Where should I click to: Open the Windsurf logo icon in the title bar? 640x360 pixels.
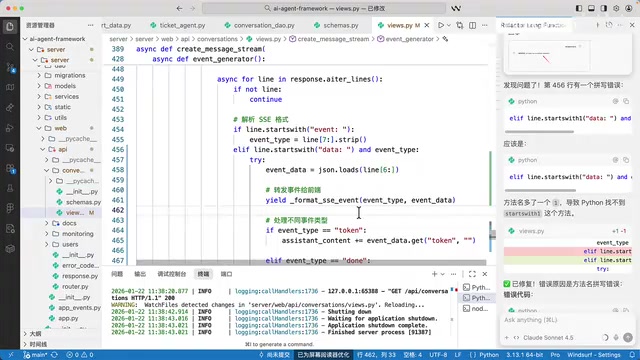pyautogui.click(x=456, y=8)
